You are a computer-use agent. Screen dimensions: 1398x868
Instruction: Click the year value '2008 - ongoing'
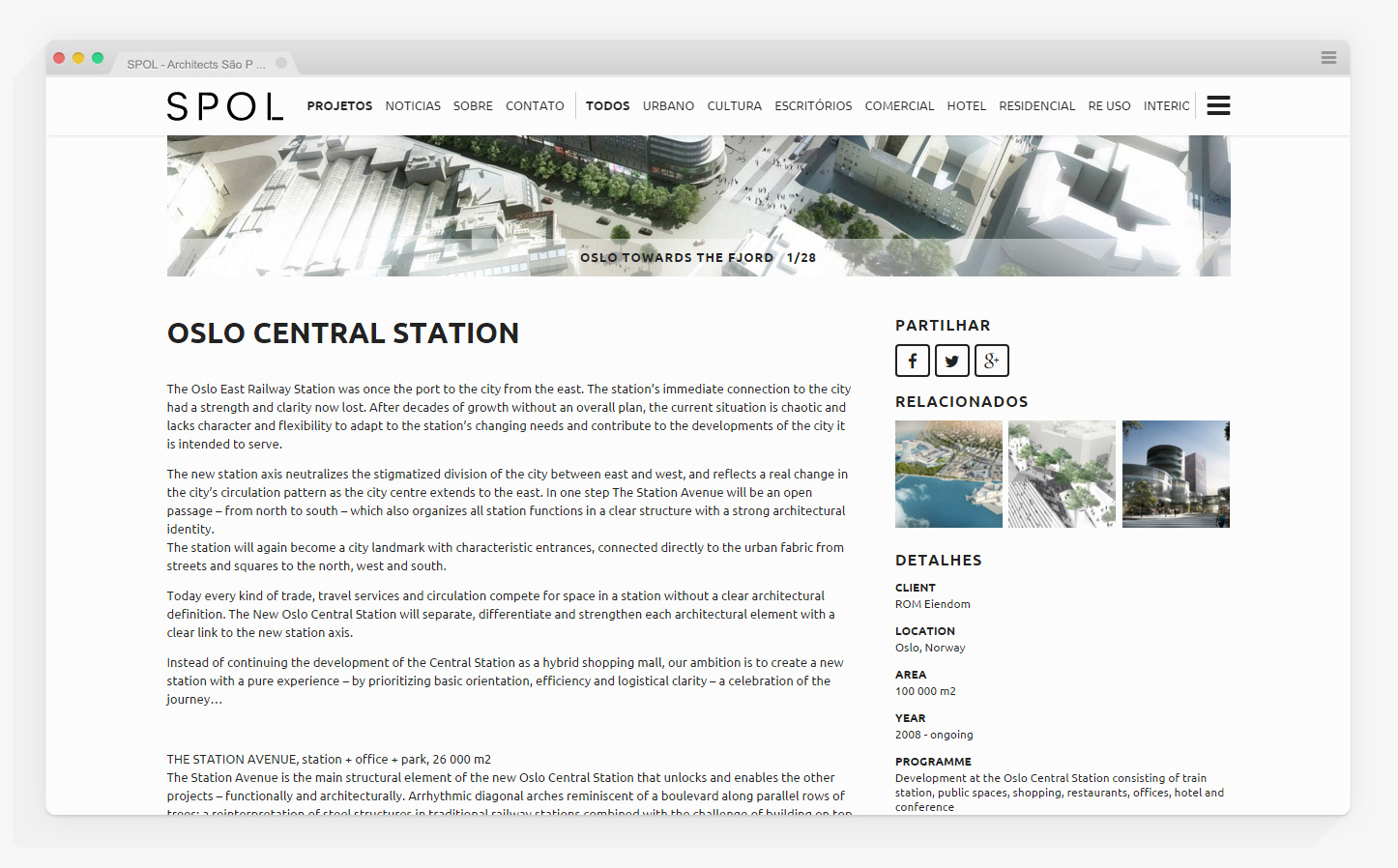pyautogui.click(x=934, y=735)
